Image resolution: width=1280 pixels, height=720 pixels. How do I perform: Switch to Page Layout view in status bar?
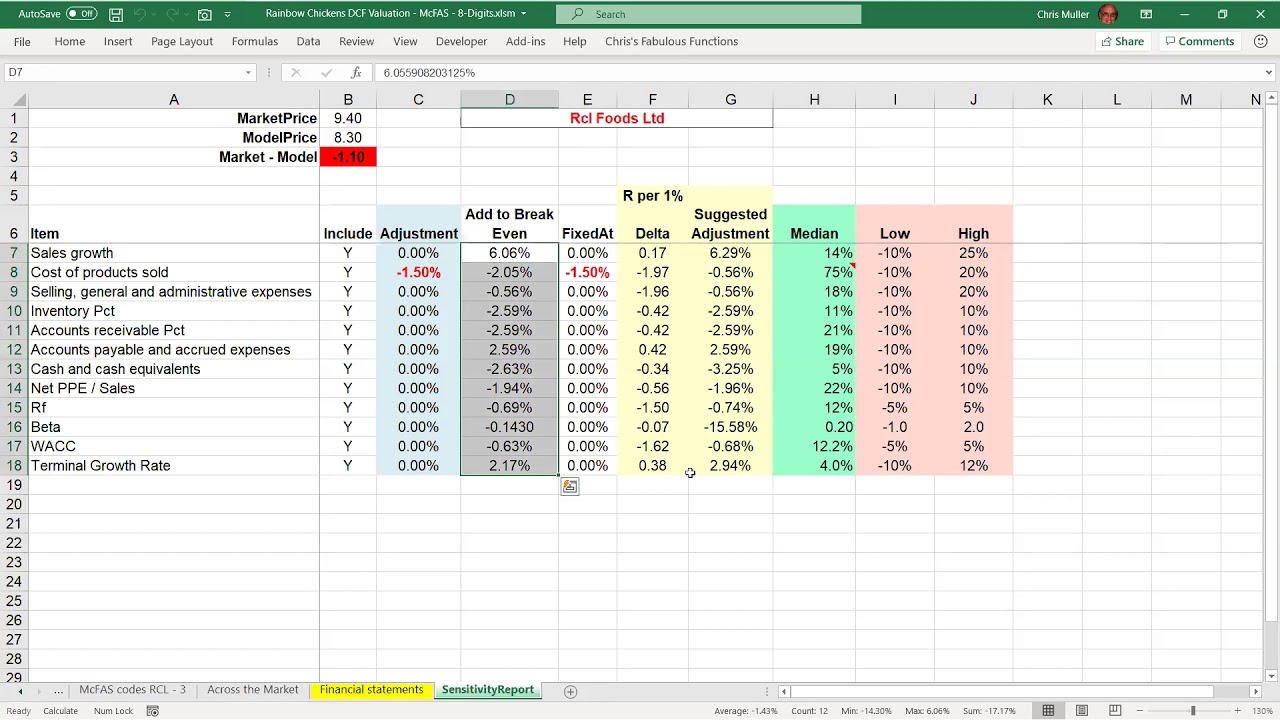click(1082, 710)
